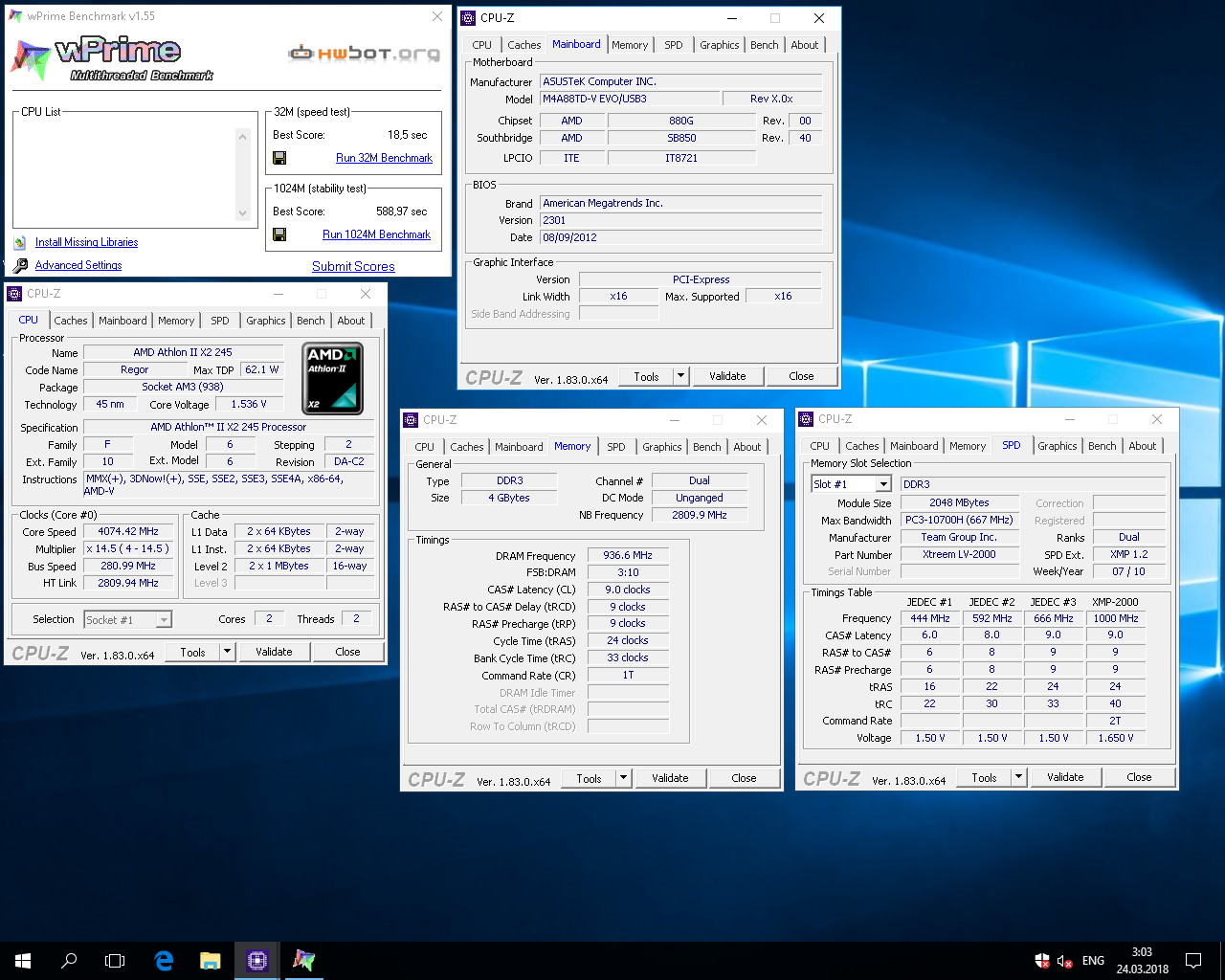Click the XMP-2000 frequency 1000 MHz cell
Image resolution: width=1225 pixels, height=980 pixels.
coord(1116,618)
